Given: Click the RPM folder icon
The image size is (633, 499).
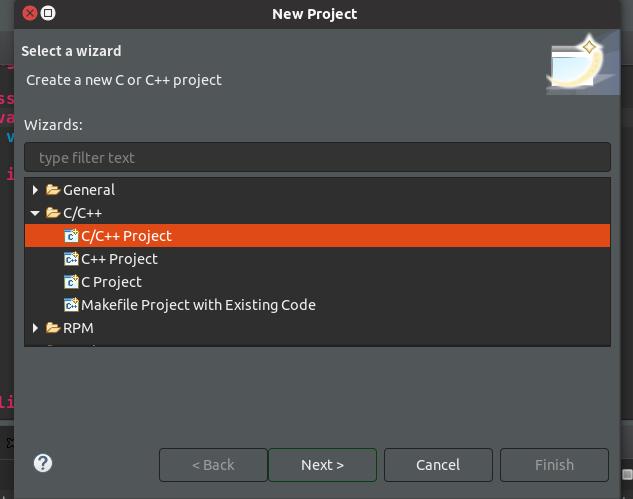Looking at the screenshot, I should click(53, 328).
